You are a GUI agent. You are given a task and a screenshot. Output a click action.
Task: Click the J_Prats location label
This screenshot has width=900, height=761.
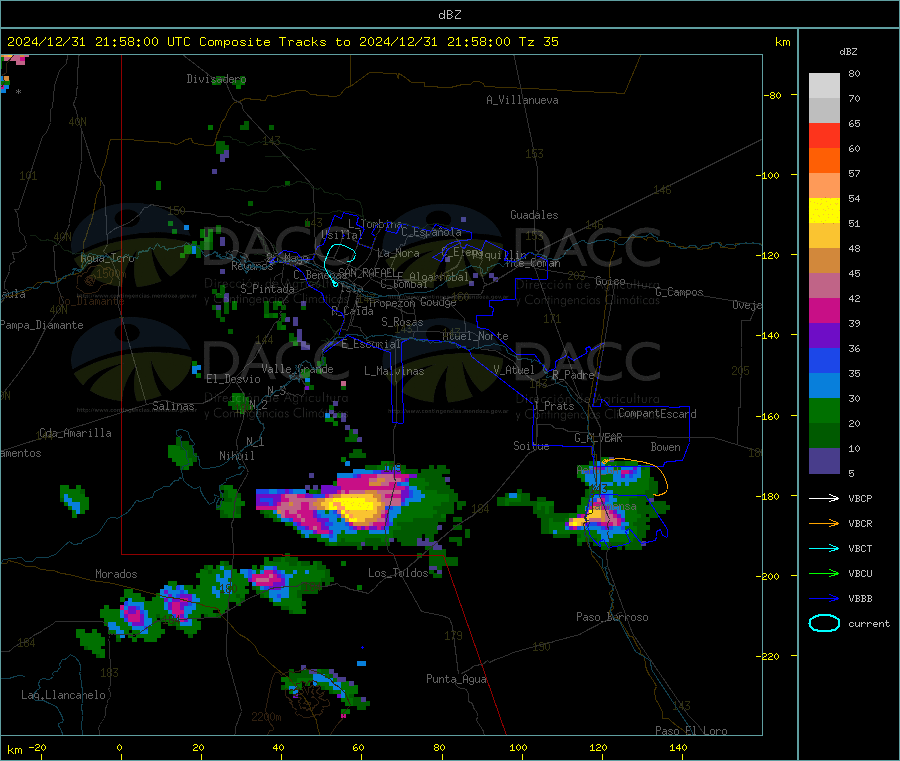[x=553, y=406]
